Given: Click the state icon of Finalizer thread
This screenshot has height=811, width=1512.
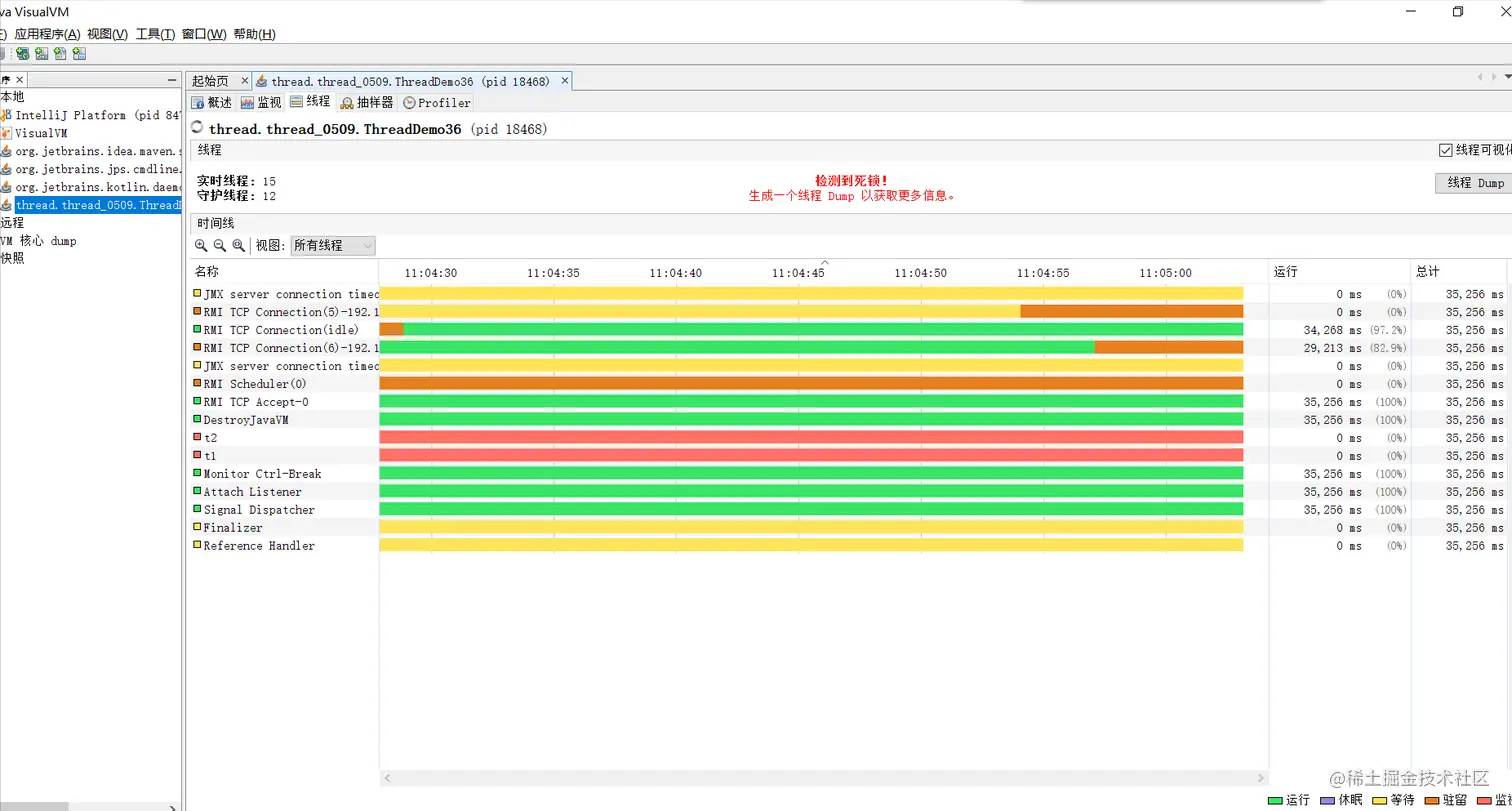Looking at the screenshot, I should click(197, 528).
